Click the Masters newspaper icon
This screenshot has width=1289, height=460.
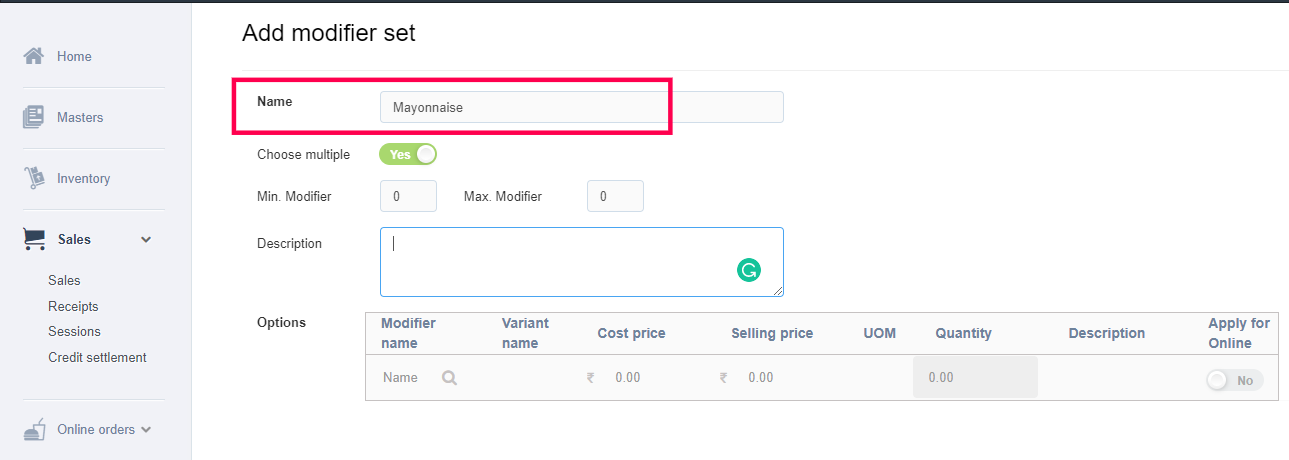(33, 117)
